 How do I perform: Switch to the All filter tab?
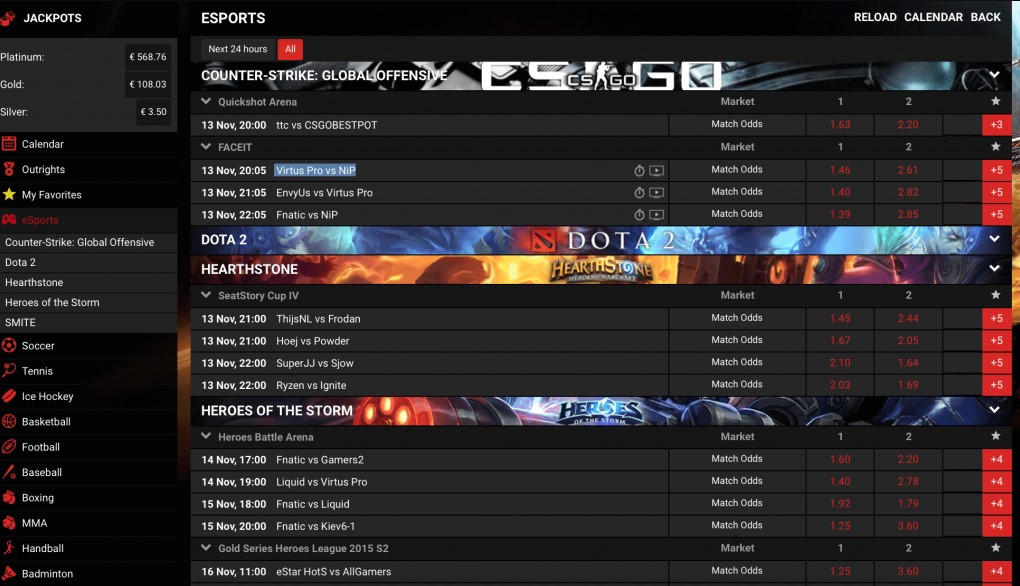point(290,49)
